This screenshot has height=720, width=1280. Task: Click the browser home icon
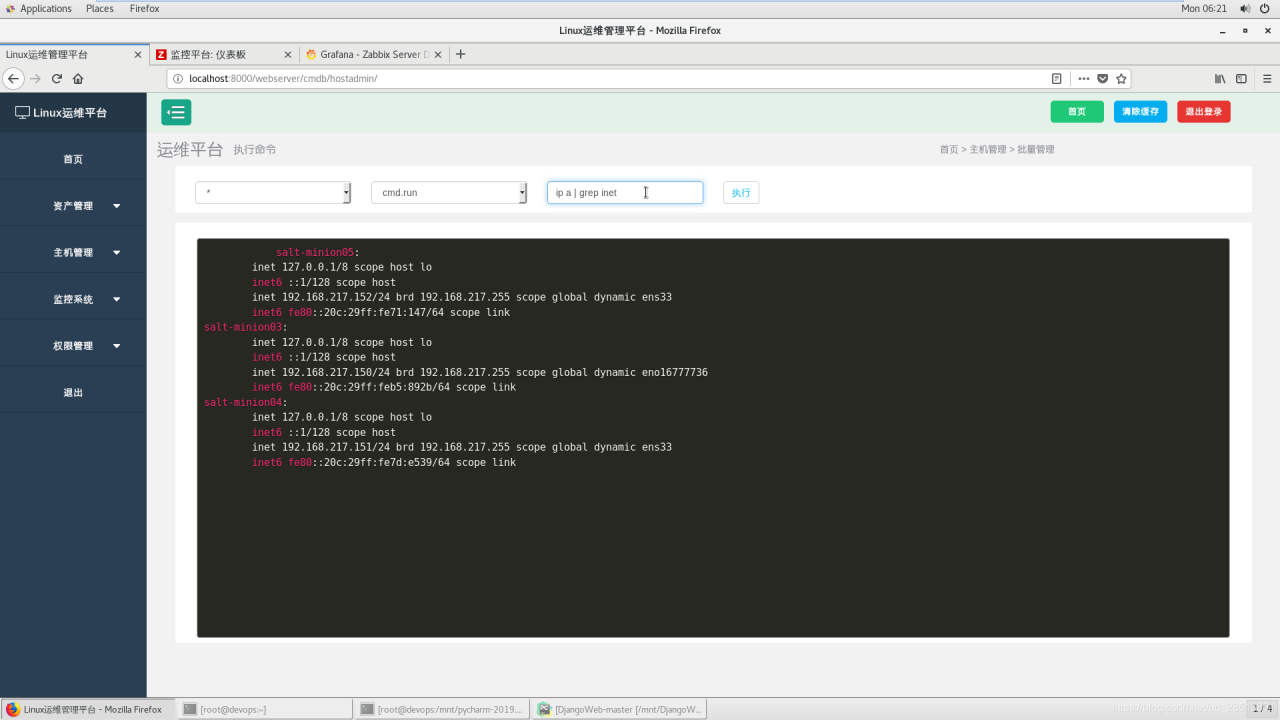[x=78, y=79]
